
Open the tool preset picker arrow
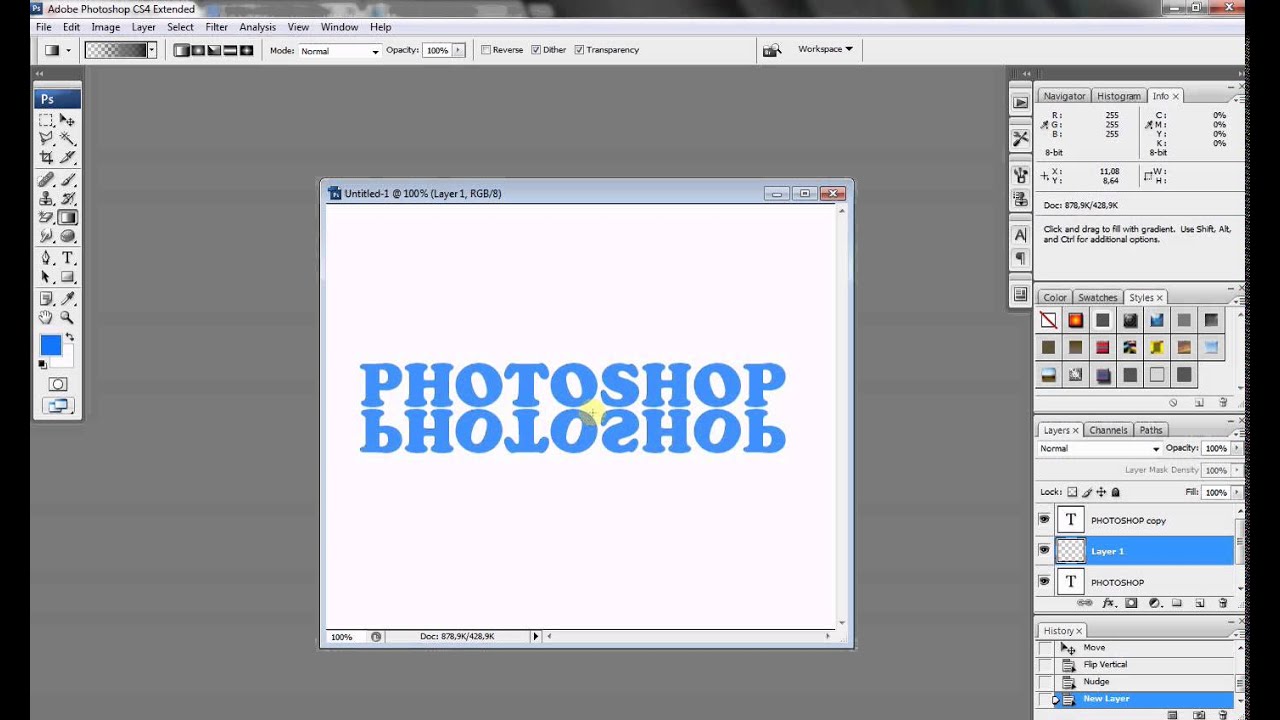pyautogui.click(x=68, y=50)
